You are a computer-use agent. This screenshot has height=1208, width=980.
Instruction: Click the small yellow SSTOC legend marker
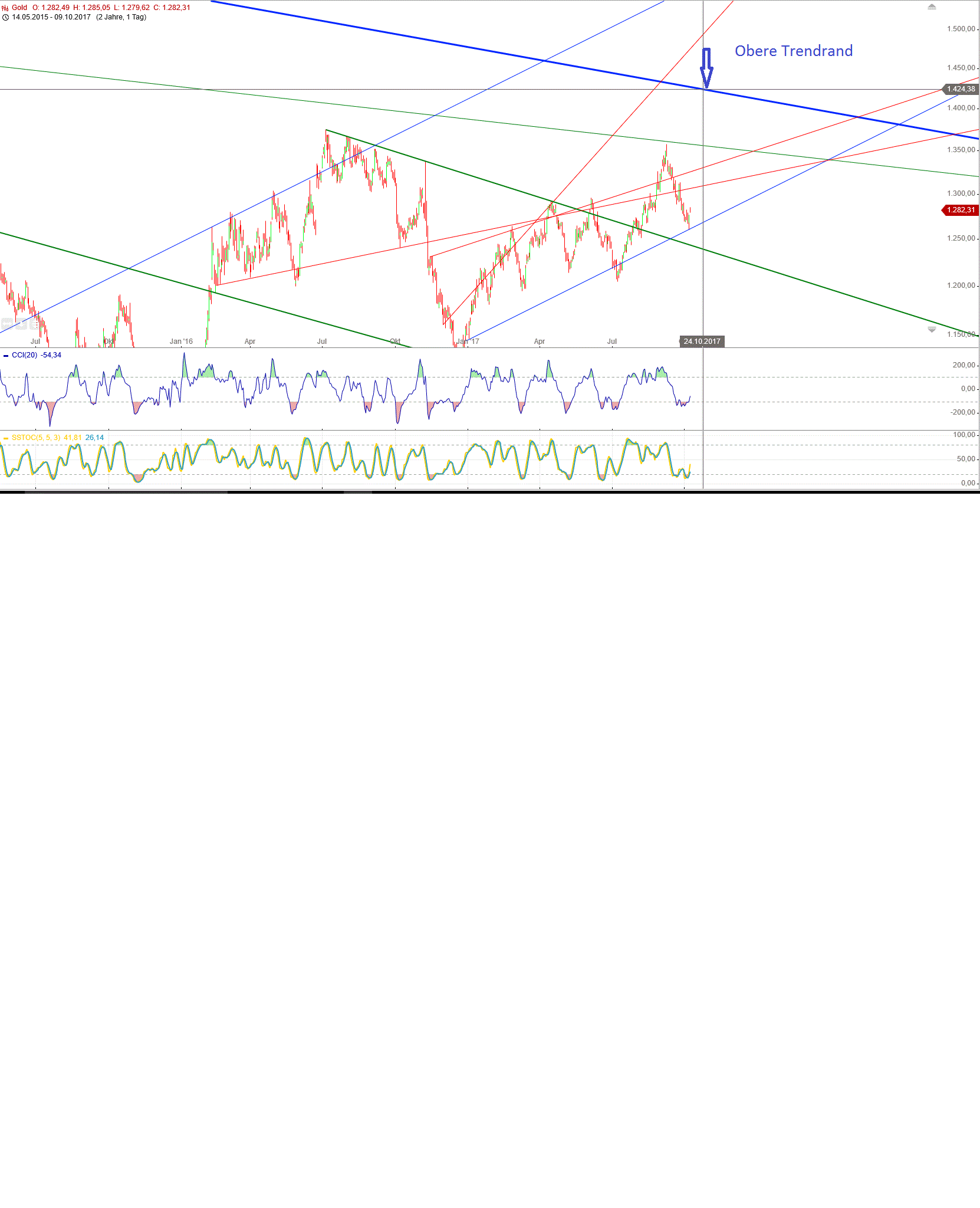(6, 438)
